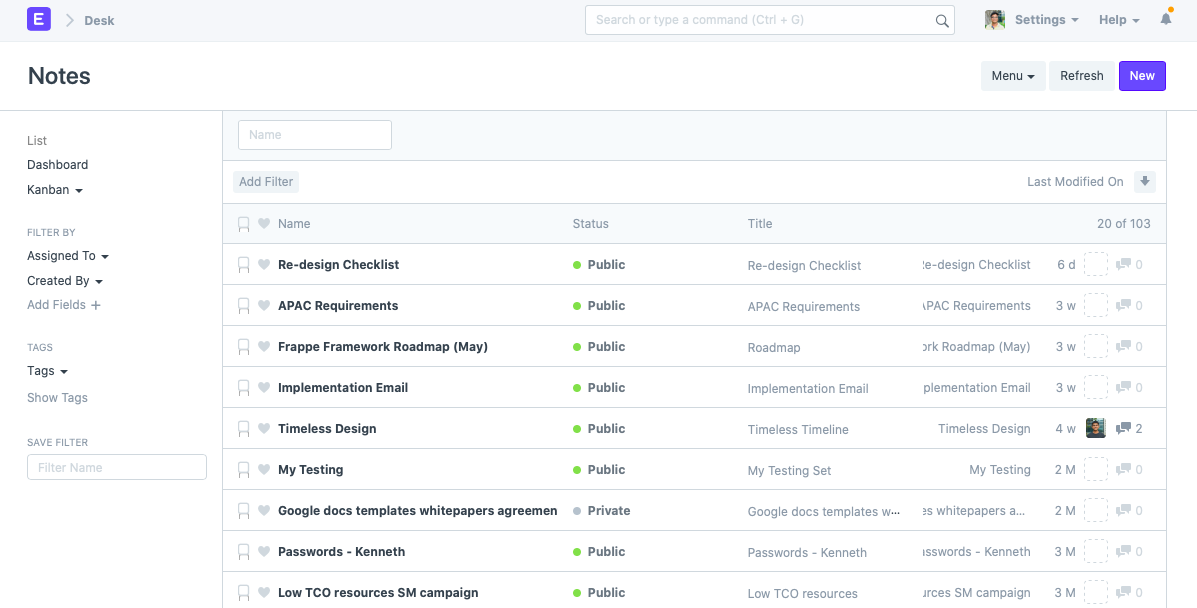This screenshot has height=608, width=1197.
Task: Click heart icon on Implementation Email row
Action: [264, 388]
